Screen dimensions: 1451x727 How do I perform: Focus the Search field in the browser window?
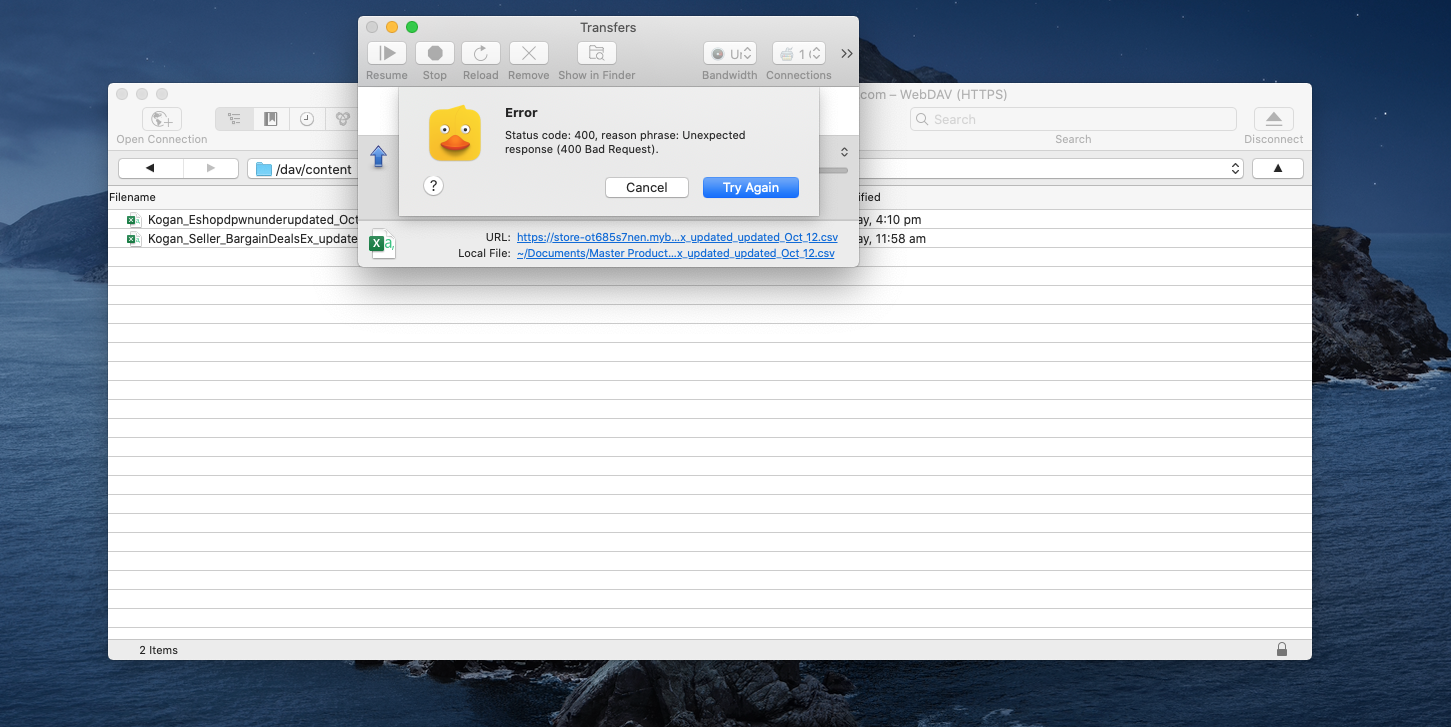coord(1073,119)
